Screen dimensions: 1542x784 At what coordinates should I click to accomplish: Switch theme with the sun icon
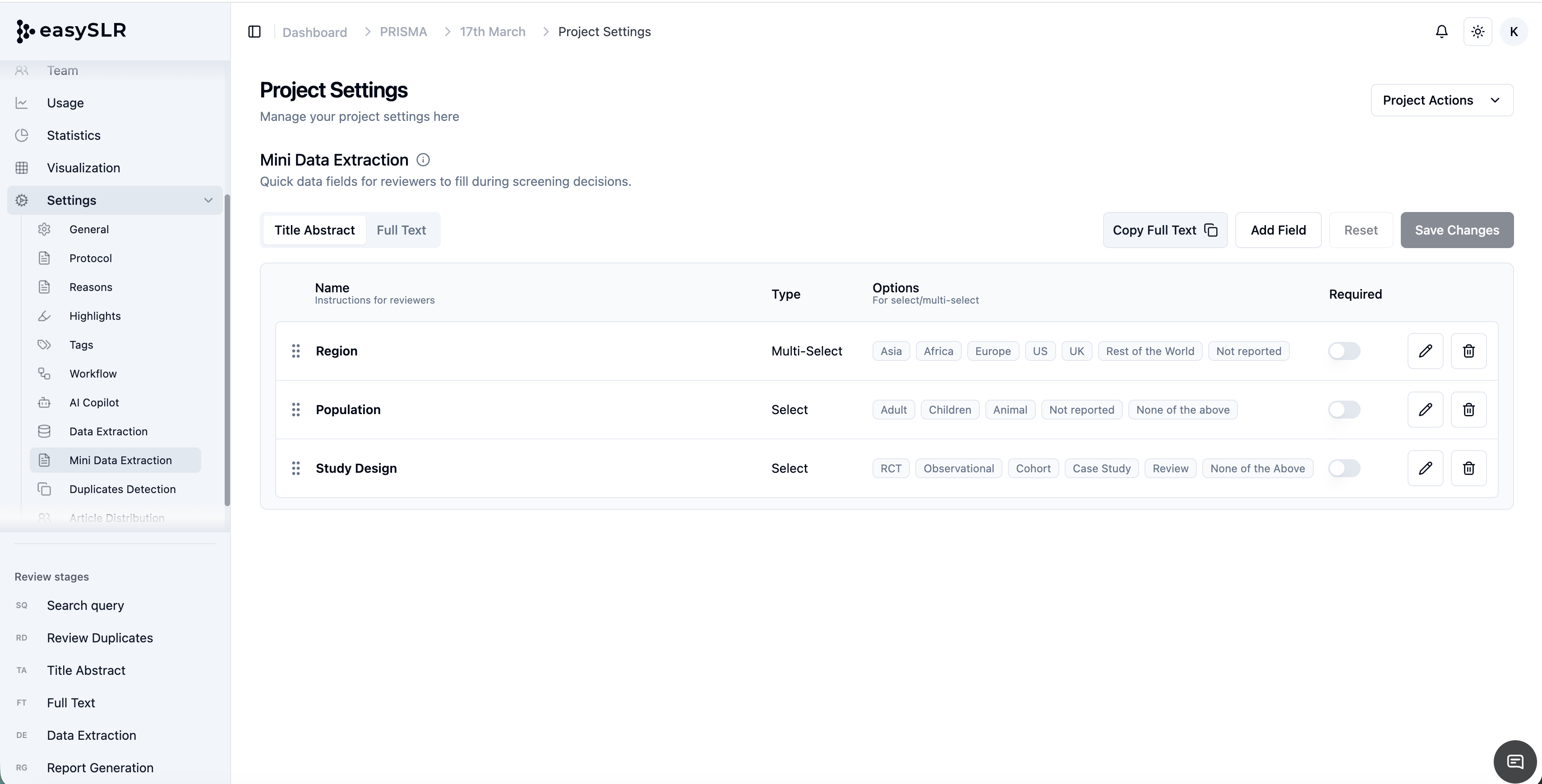tap(1477, 32)
